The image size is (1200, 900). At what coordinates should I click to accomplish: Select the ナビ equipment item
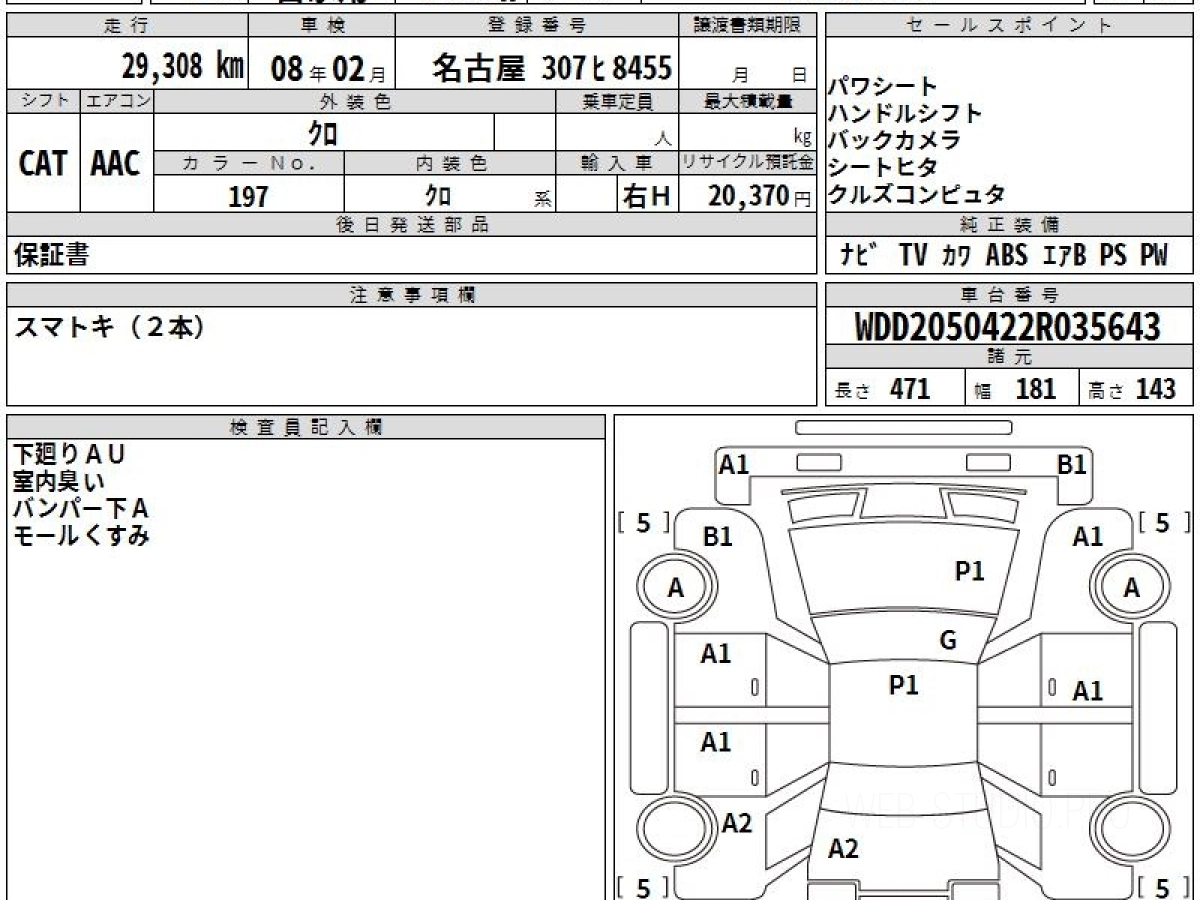tap(860, 256)
